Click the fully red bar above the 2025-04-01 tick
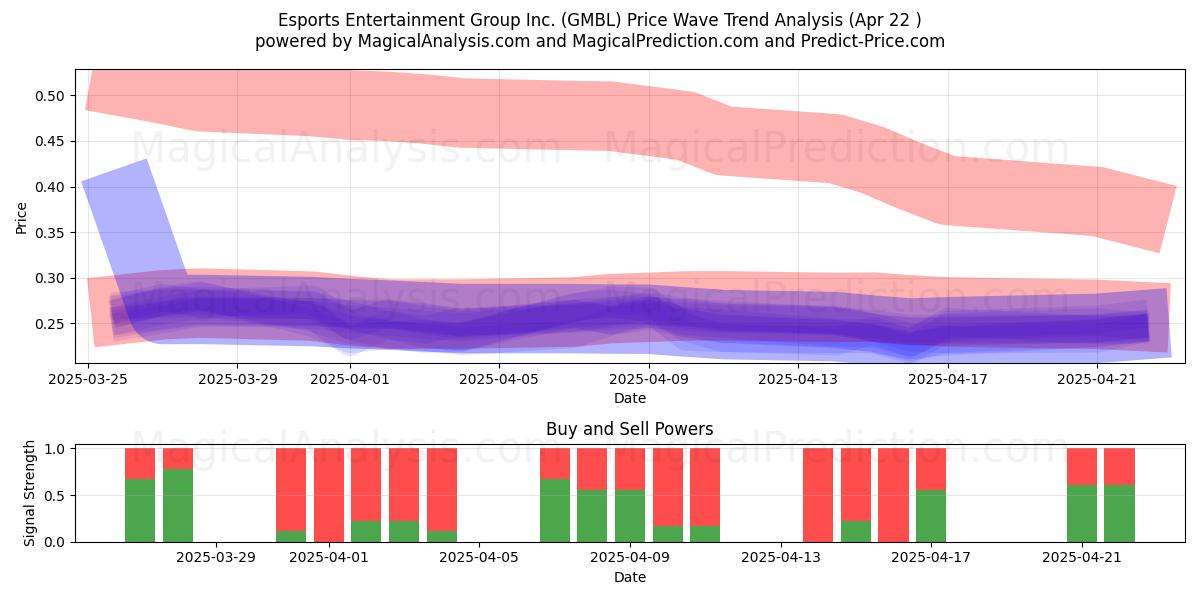The image size is (1200, 600). [x=329, y=495]
